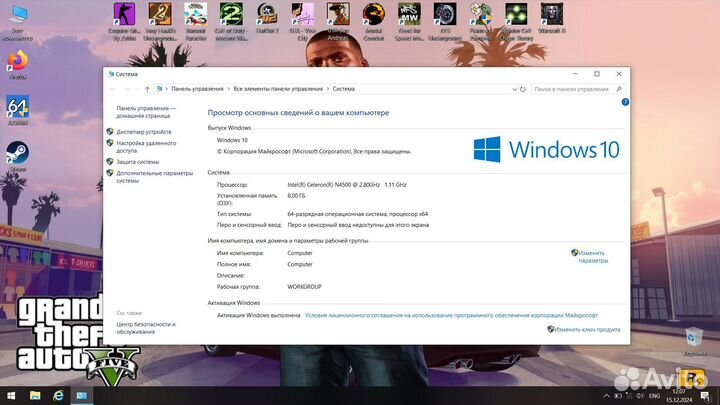This screenshot has height=405, width=720.
Task: Launch Call of Duty Modern Warfare 2
Action: coord(231,21)
